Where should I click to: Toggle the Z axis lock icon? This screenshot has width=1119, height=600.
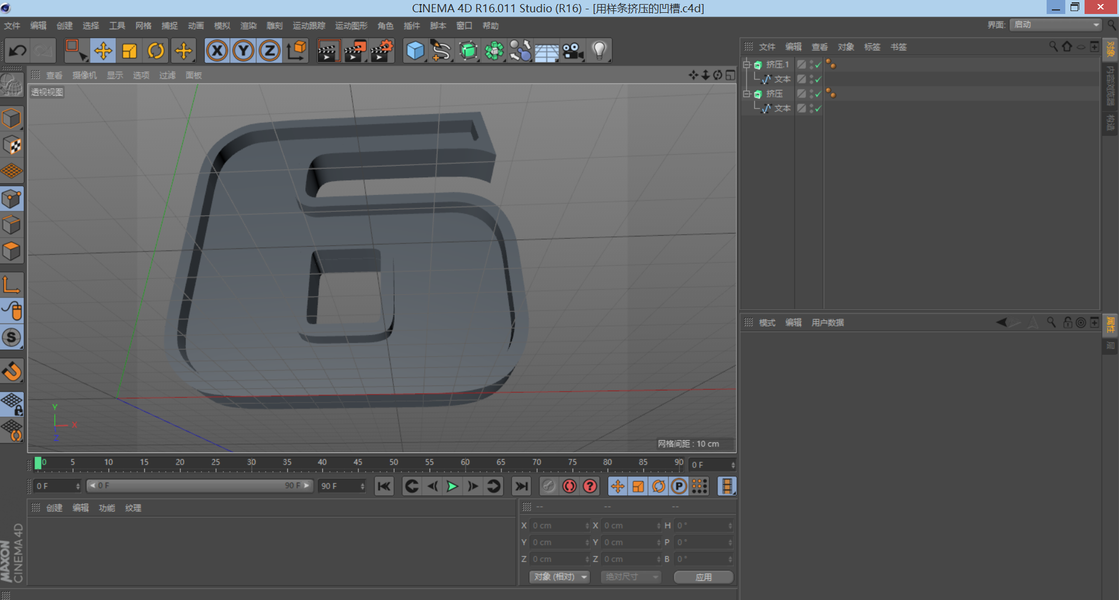(269, 50)
